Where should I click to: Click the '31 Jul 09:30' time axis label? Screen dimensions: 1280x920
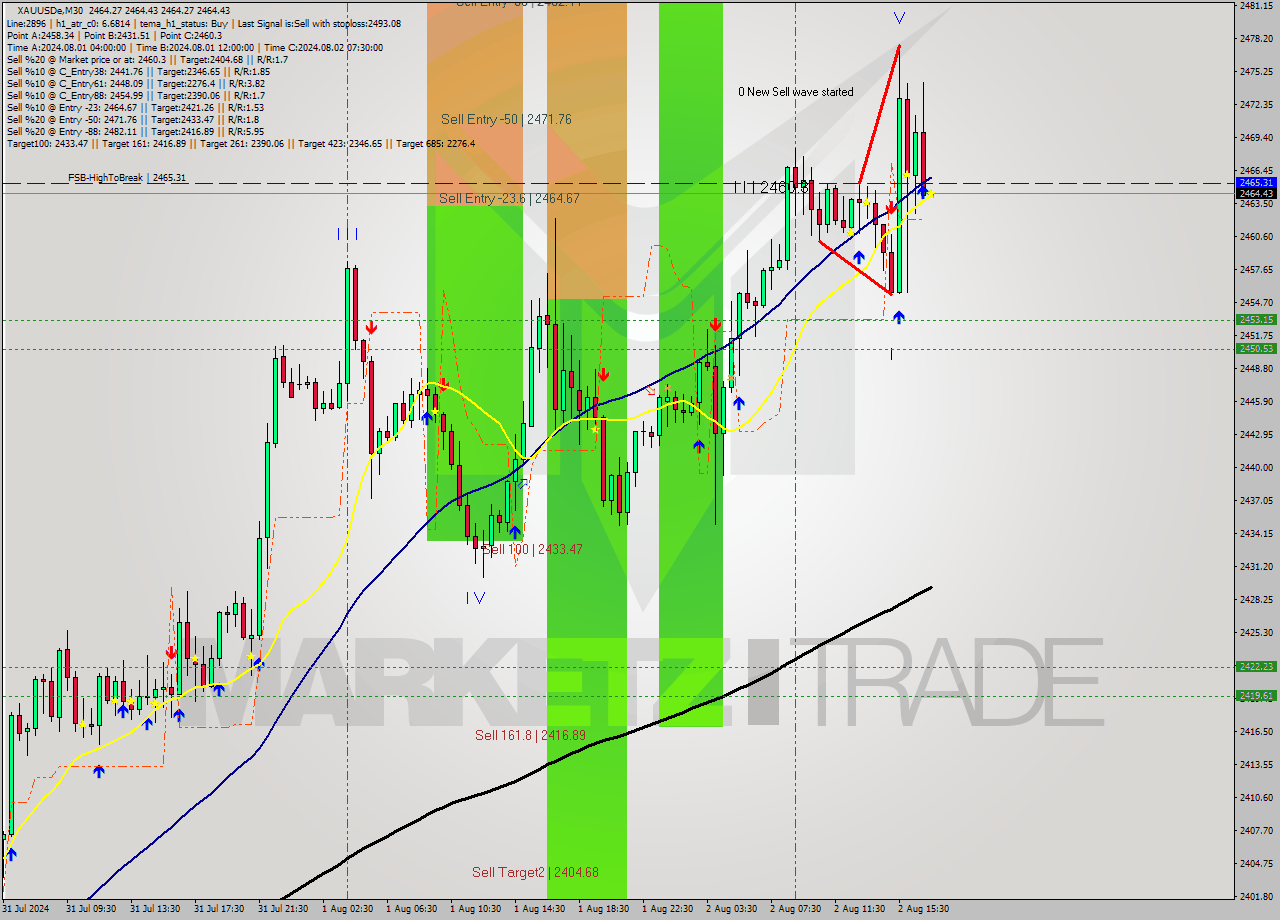pos(91,909)
